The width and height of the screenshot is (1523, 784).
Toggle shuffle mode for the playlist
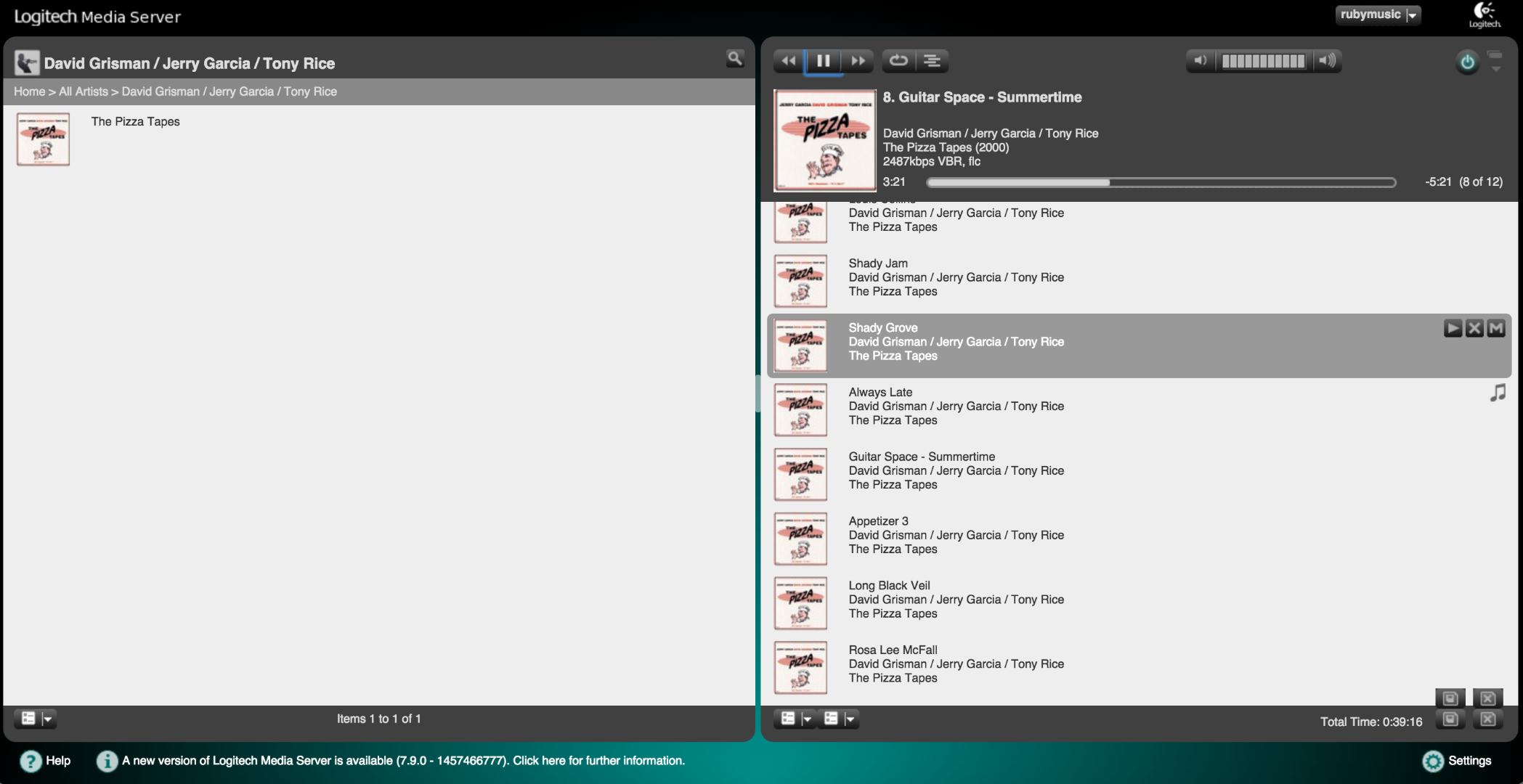coord(932,61)
